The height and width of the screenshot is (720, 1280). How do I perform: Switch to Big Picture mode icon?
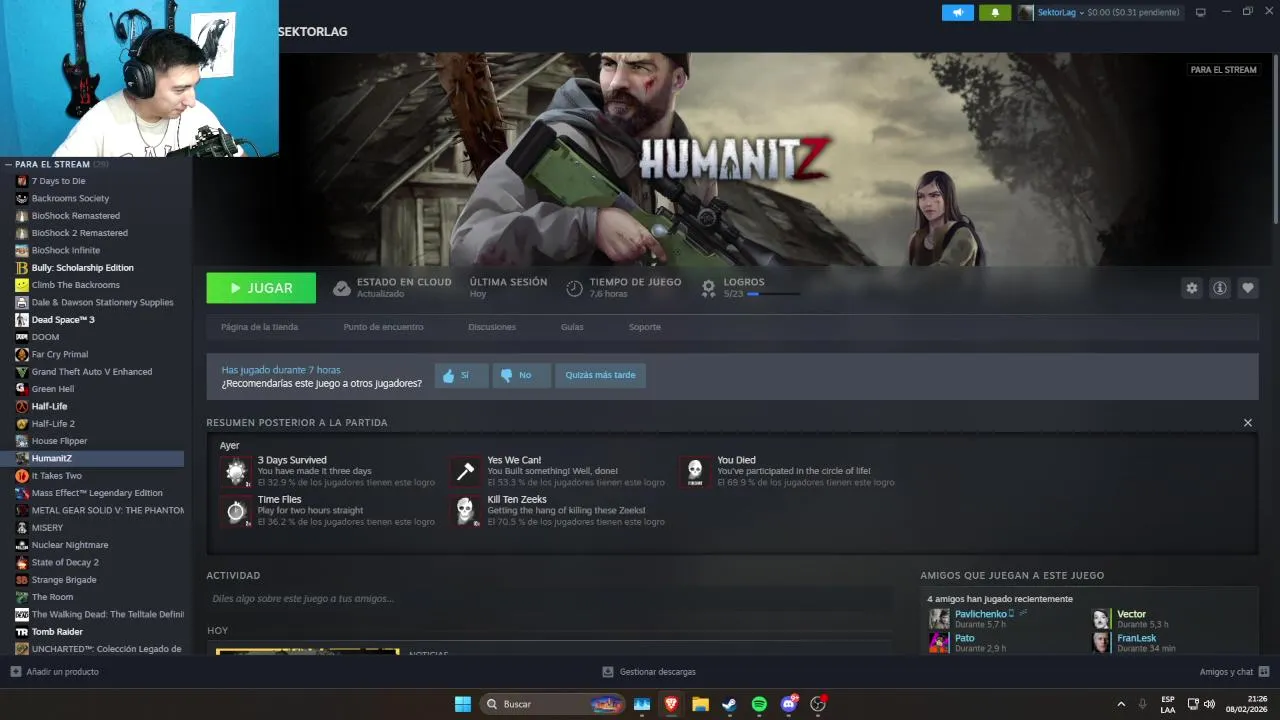(1201, 13)
